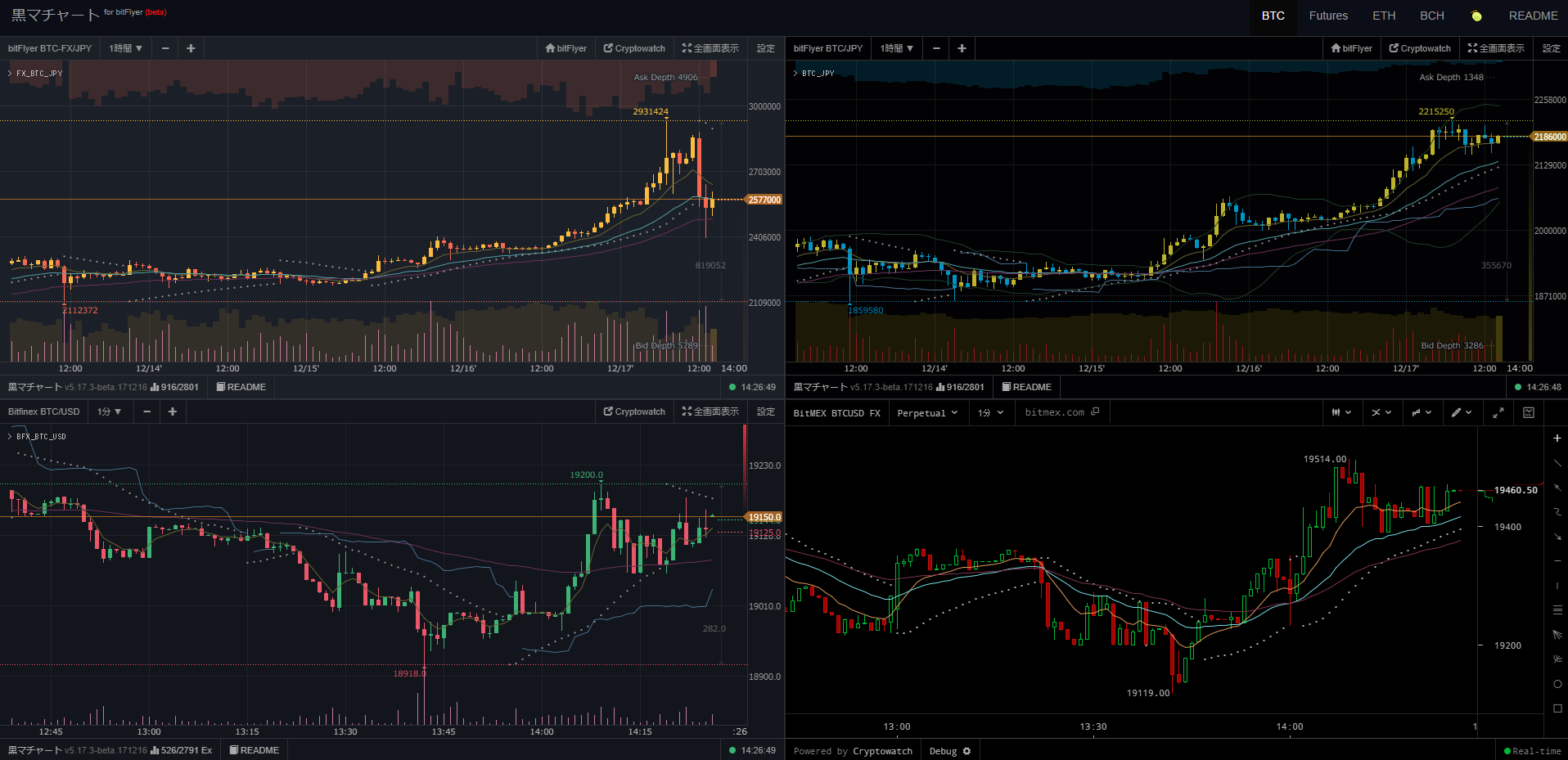This screenshot has width=1568, height=760.
Task: Switch to the ETH tab
Action: pos(1383,15)
